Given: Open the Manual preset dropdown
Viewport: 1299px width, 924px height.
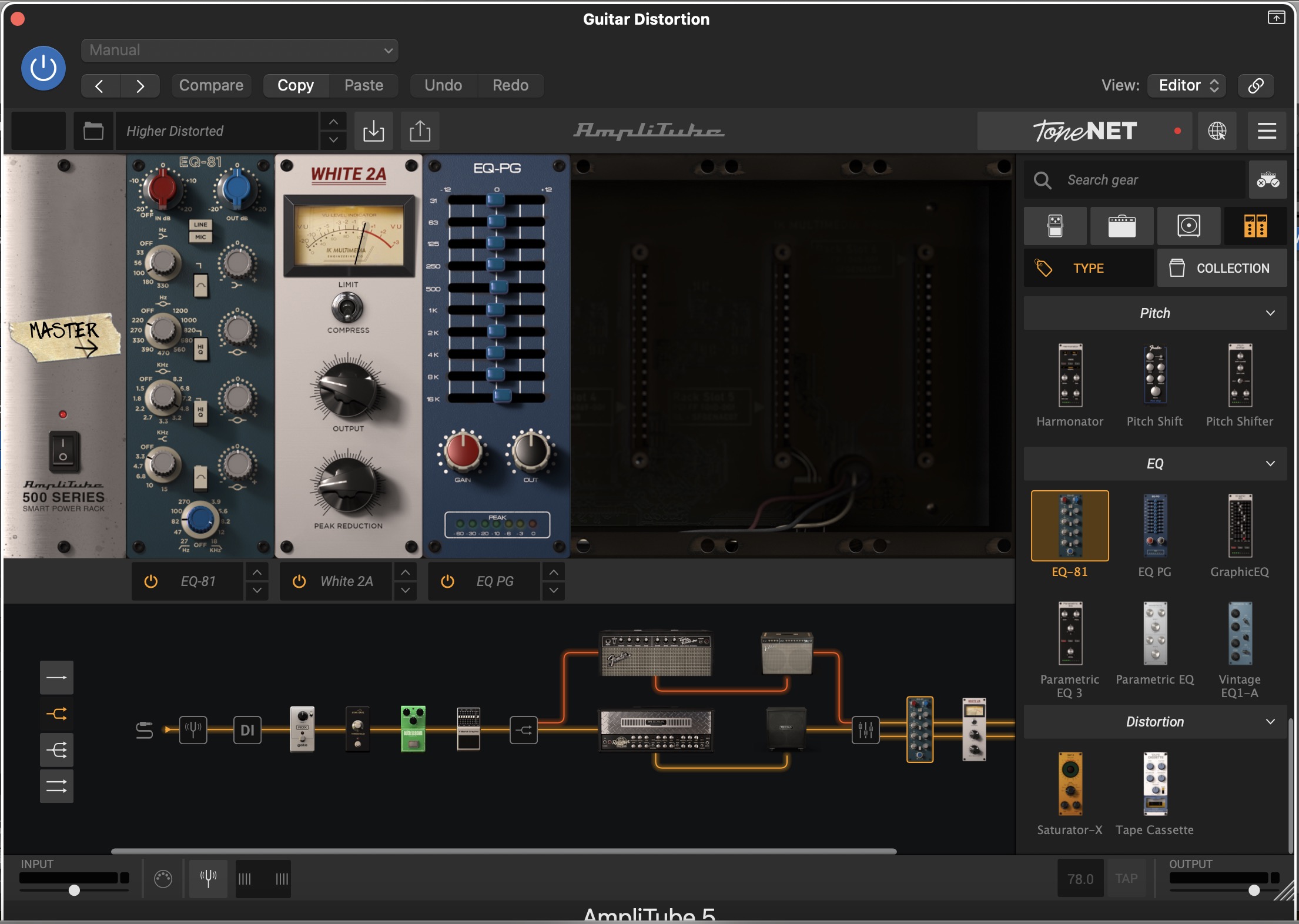Looking at the screenshot, I should pos(240,51).
